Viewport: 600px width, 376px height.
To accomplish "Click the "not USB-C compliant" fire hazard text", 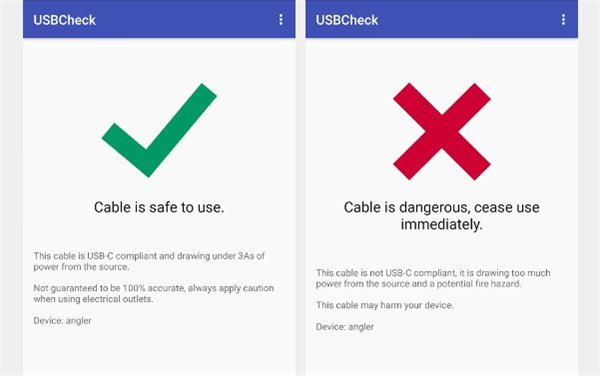I will (x=433, y=278).
